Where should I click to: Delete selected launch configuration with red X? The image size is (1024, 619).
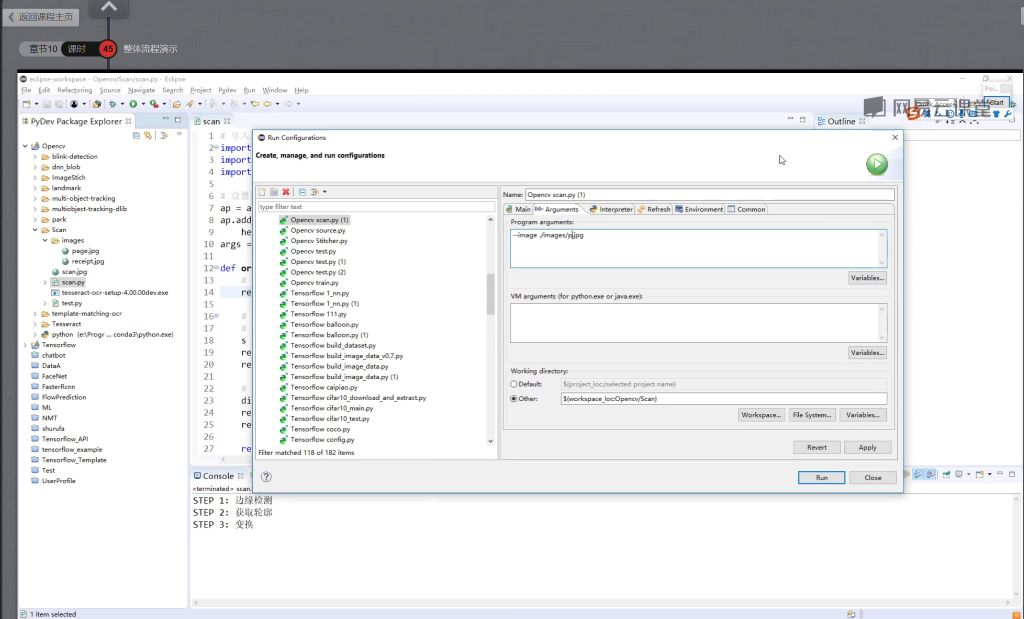285,192
